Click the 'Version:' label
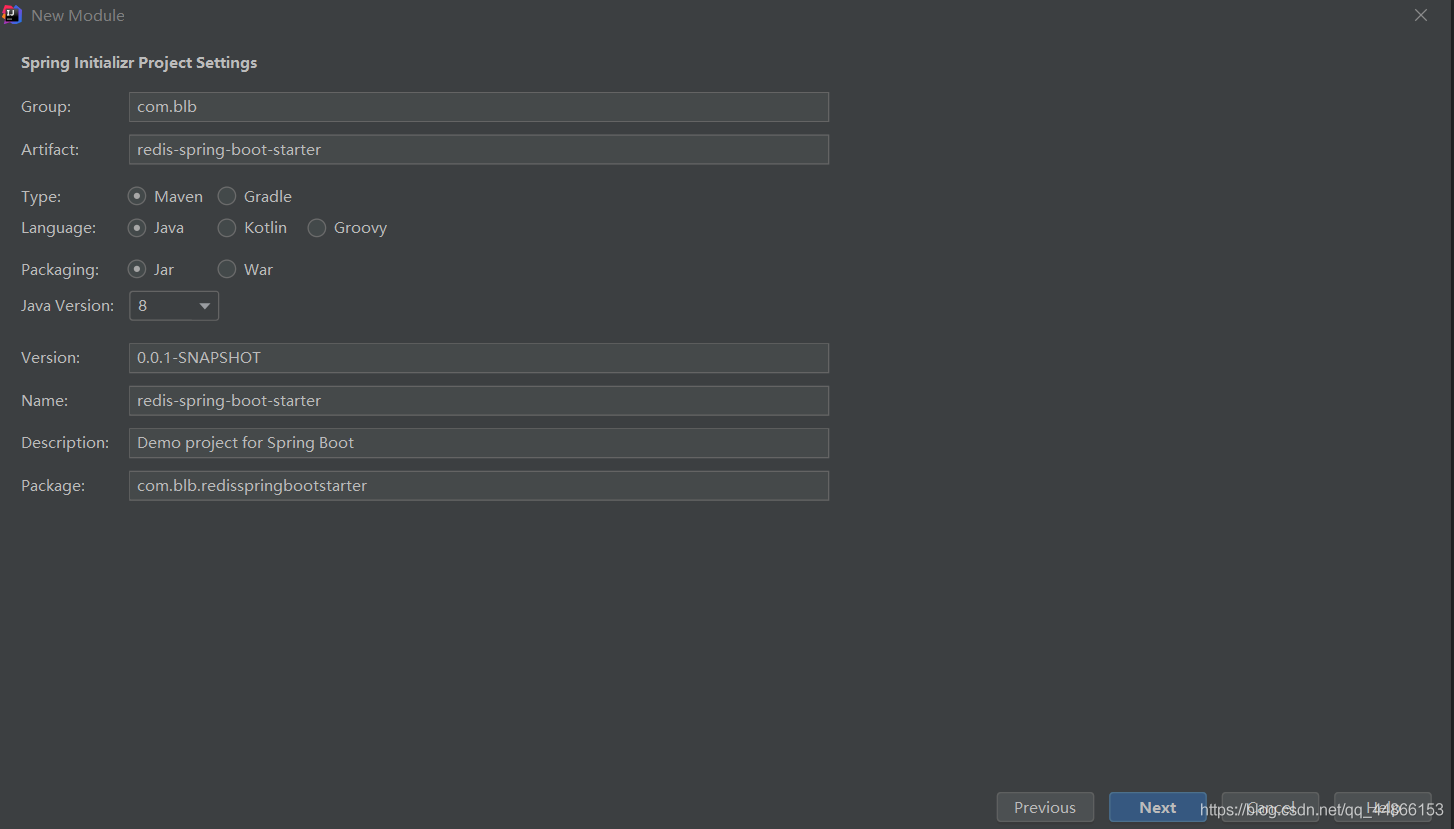The width and height of the screenshot is (1454, 829). click(x=51, y=358)
